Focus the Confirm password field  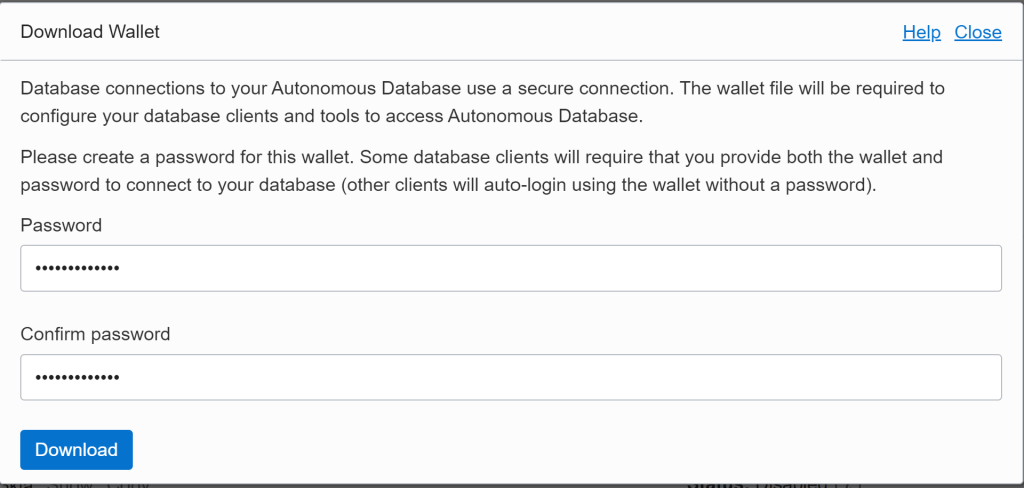pyautogui.click(x=511, y=377)
